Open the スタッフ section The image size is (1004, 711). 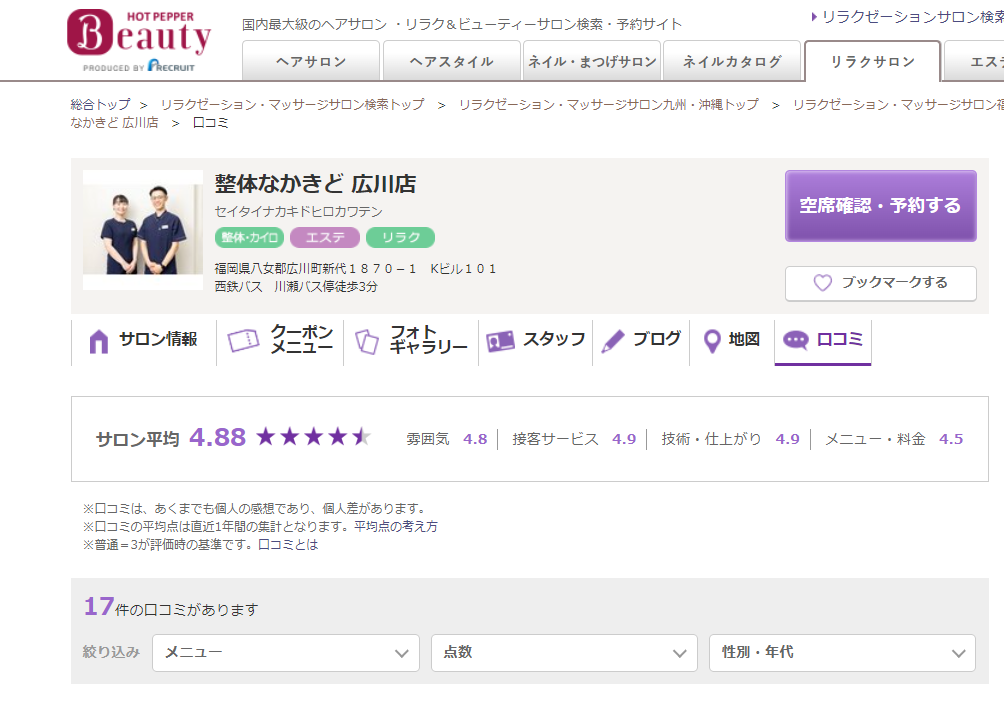535,342
